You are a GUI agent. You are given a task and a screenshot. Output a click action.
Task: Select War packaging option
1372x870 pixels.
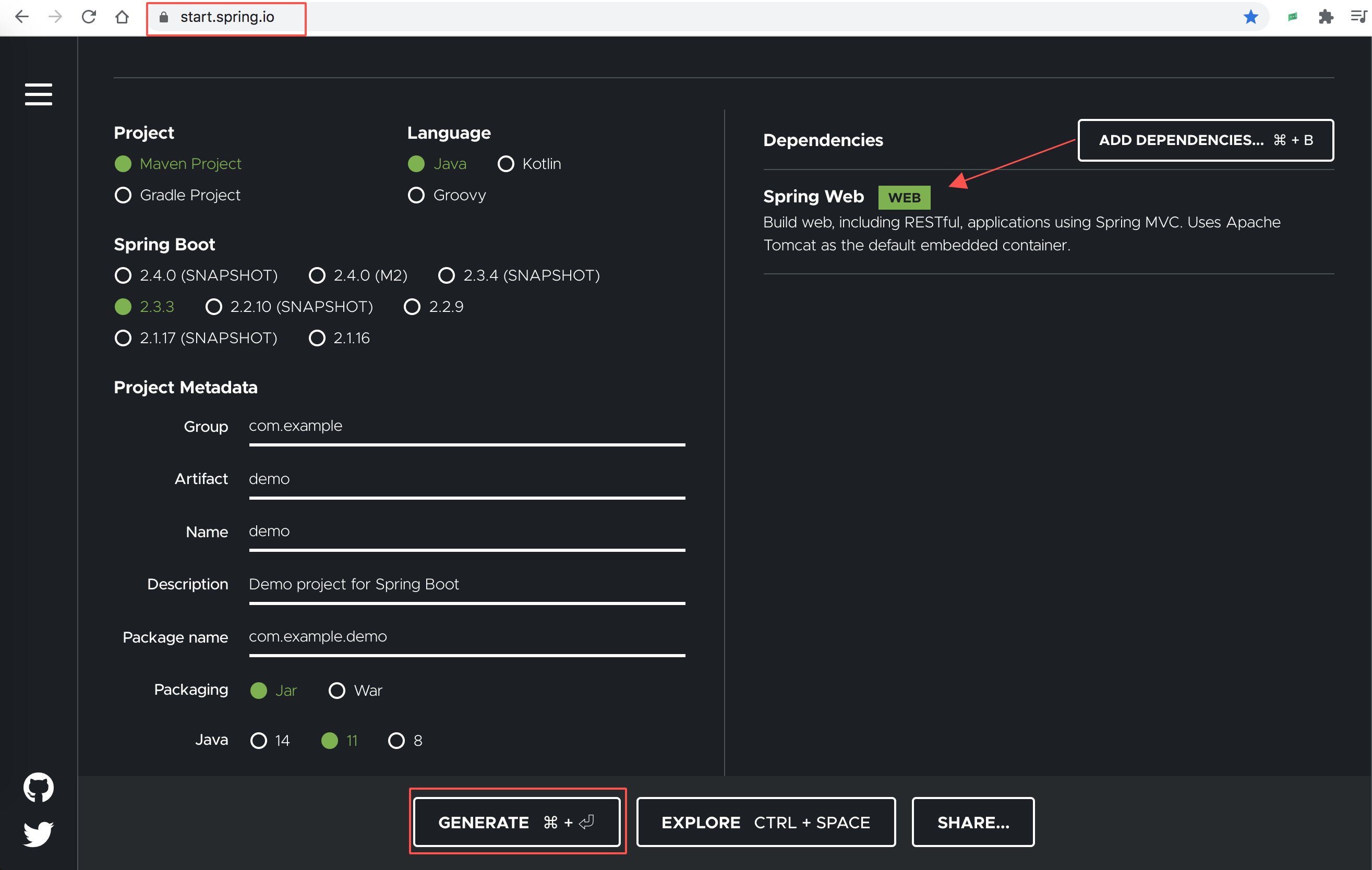click(336, 691)
